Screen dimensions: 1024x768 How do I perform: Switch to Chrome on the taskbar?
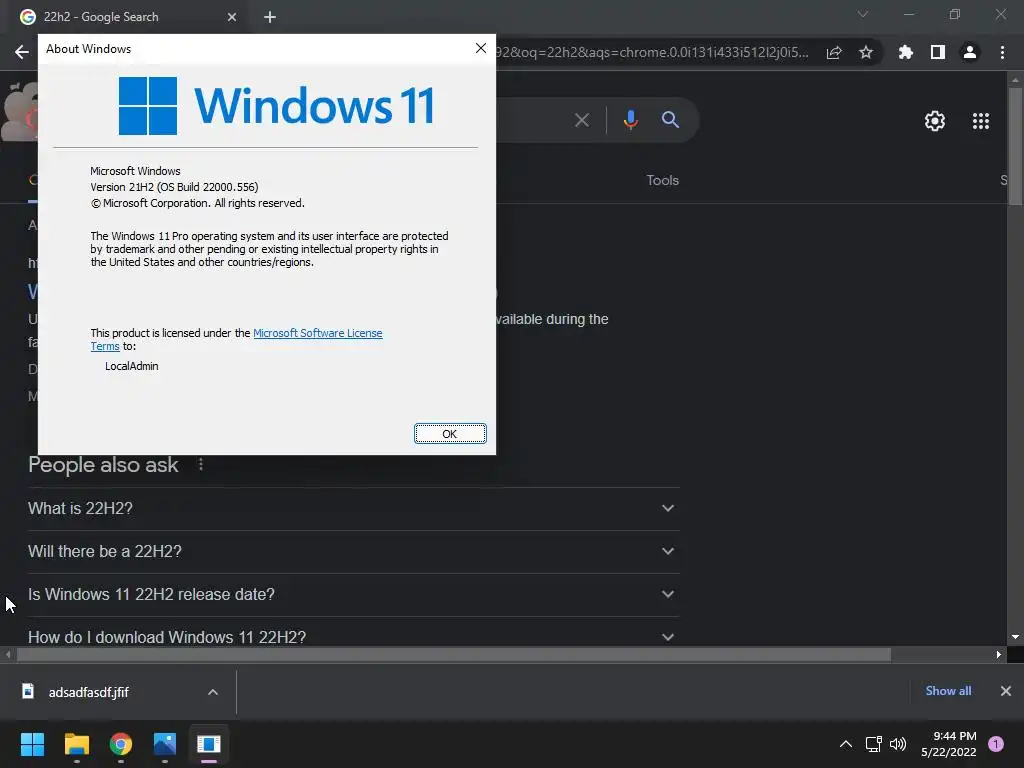tap(121, 744)
